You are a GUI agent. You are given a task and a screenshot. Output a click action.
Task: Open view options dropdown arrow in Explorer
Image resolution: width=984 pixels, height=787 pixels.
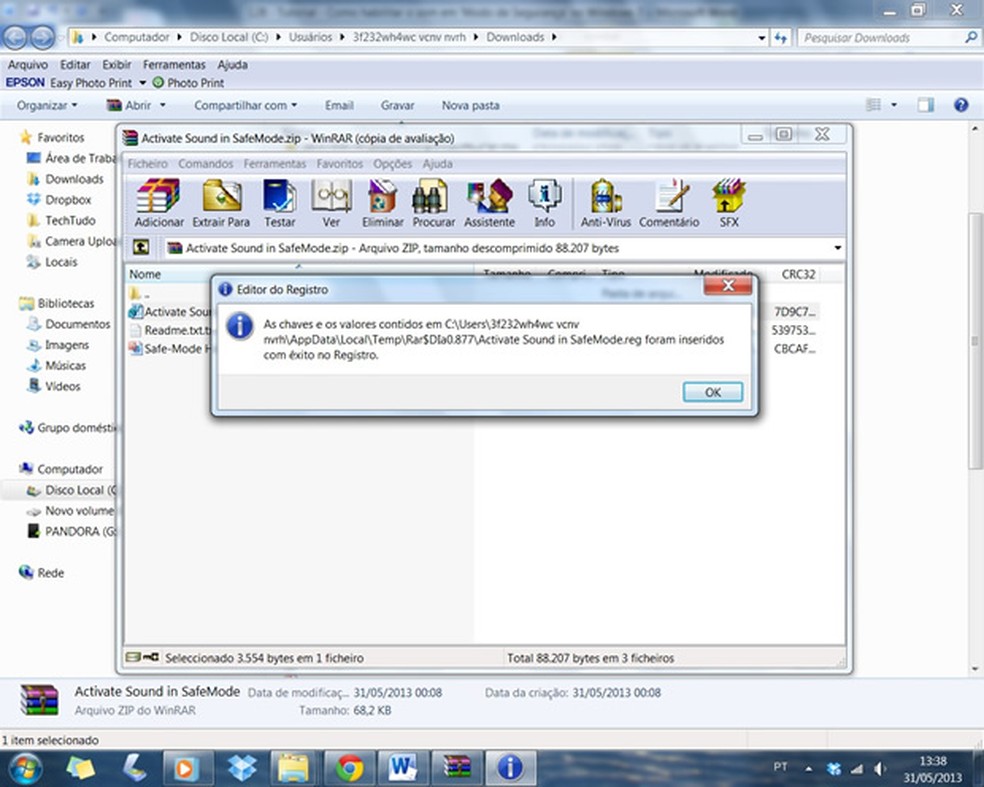[x=894, y=105]
